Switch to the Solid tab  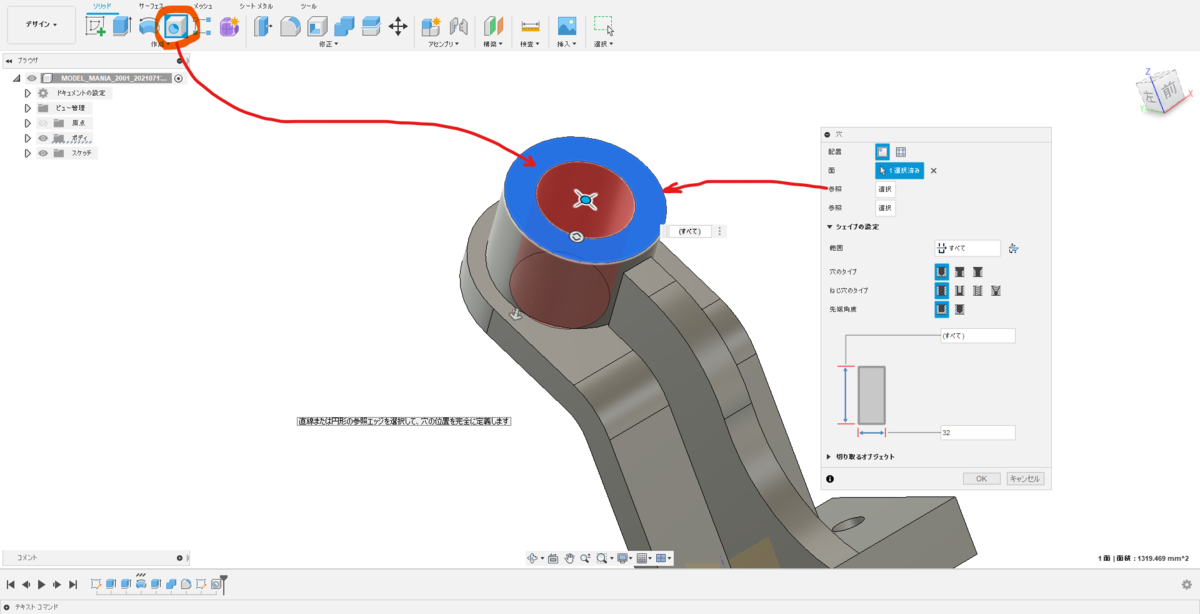pyautogui.click(x=102, y=6)
